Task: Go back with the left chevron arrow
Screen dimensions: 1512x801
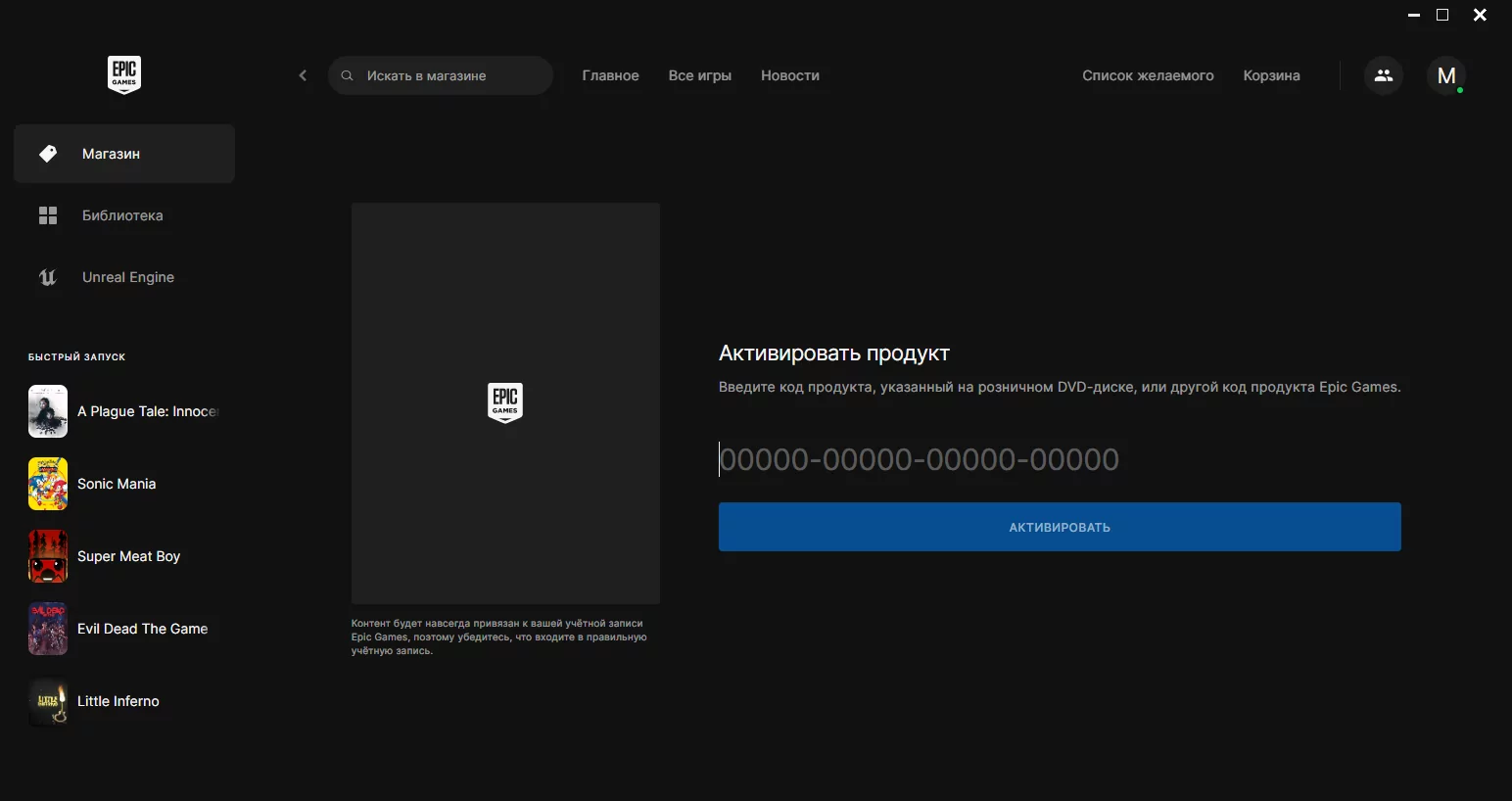Action: click(x=303, y=75)
